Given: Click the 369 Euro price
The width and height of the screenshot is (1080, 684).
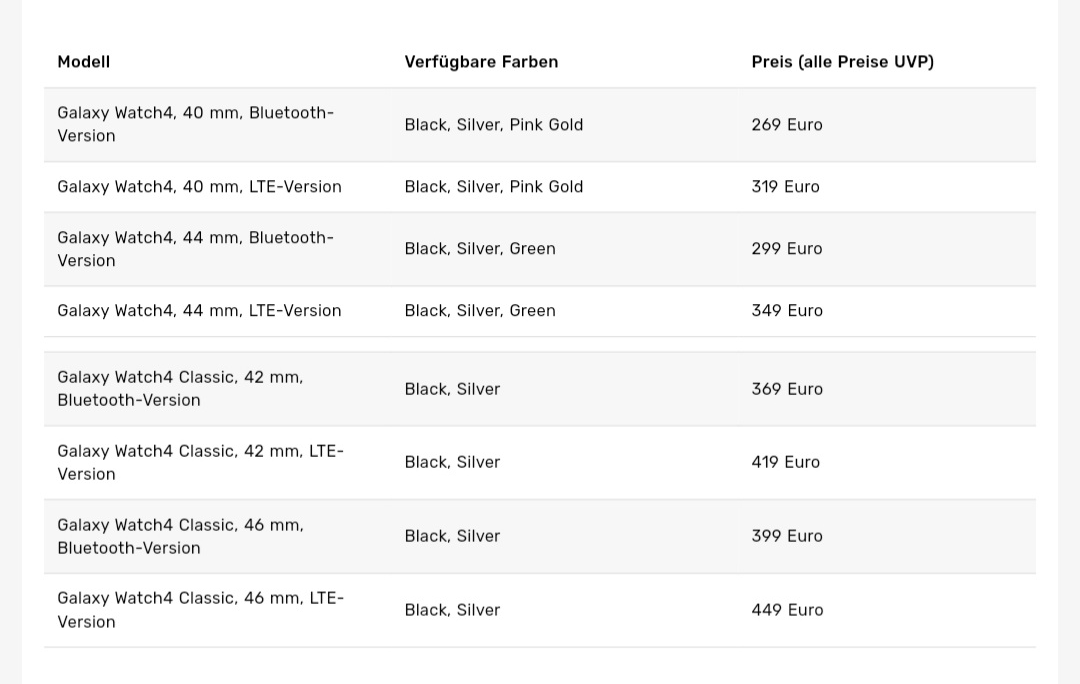Looking at the screenshot, I should pos(787,389).
